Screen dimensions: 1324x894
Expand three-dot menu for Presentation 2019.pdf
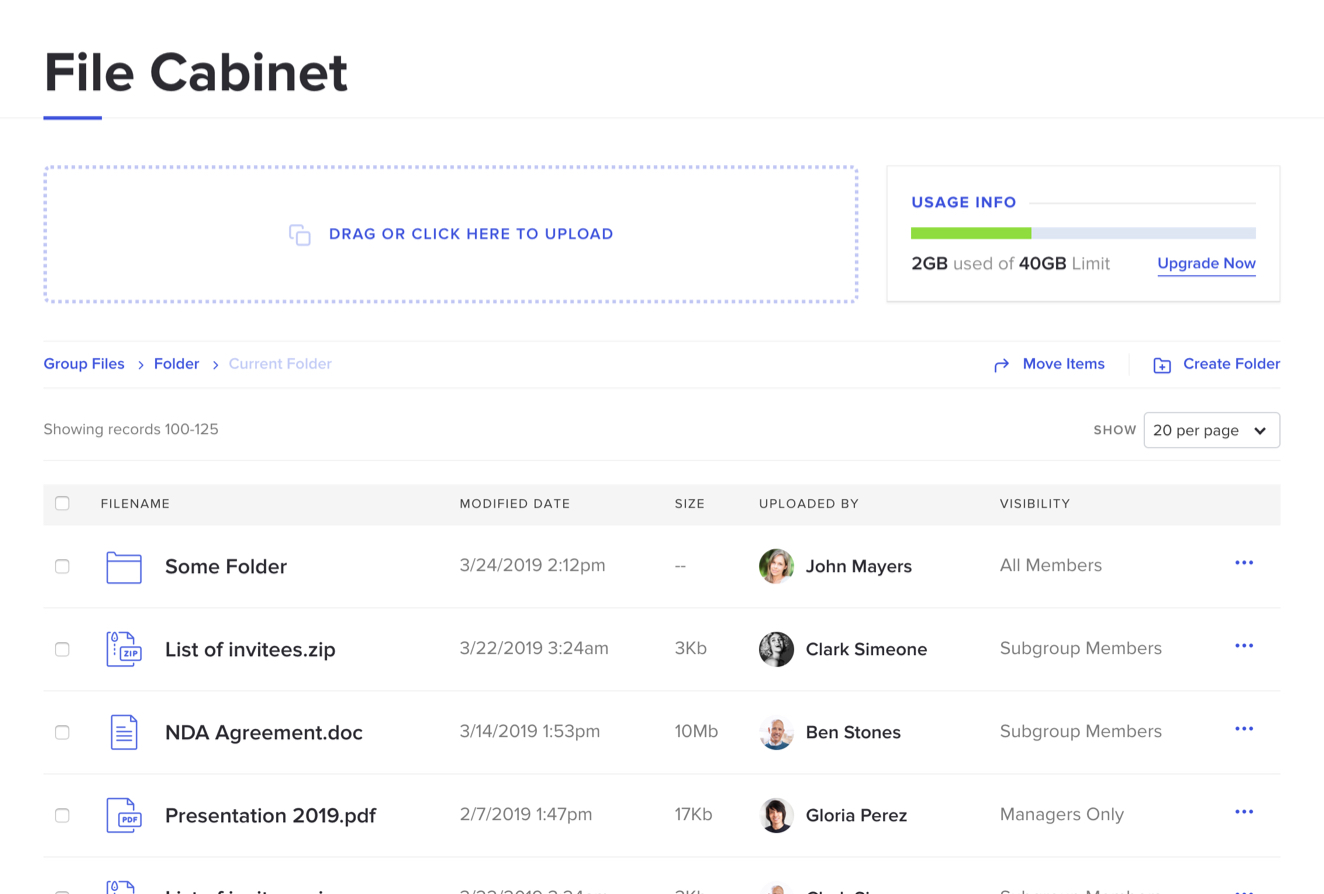click(1244, 812)
